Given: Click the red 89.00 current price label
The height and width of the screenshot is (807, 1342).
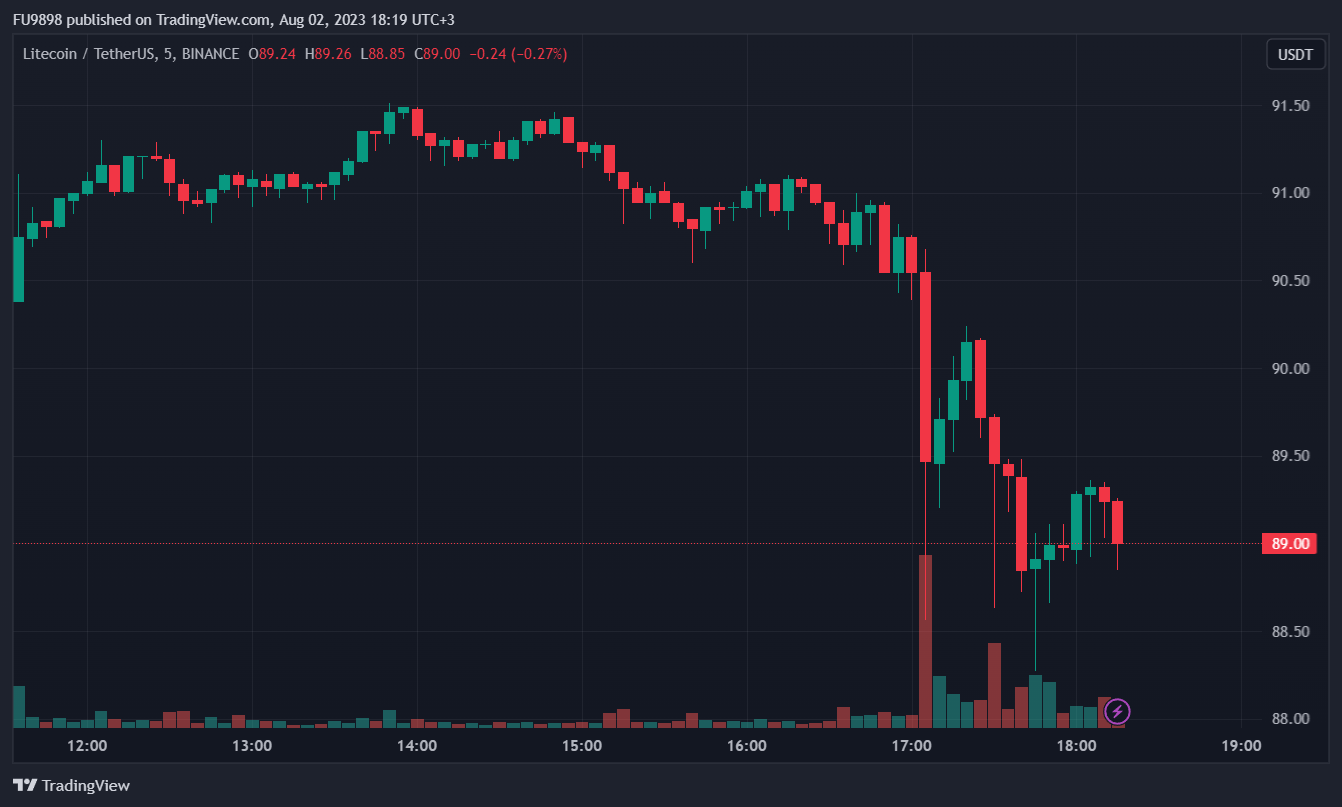Looking at the screenshot, I should click(1291, 544).
